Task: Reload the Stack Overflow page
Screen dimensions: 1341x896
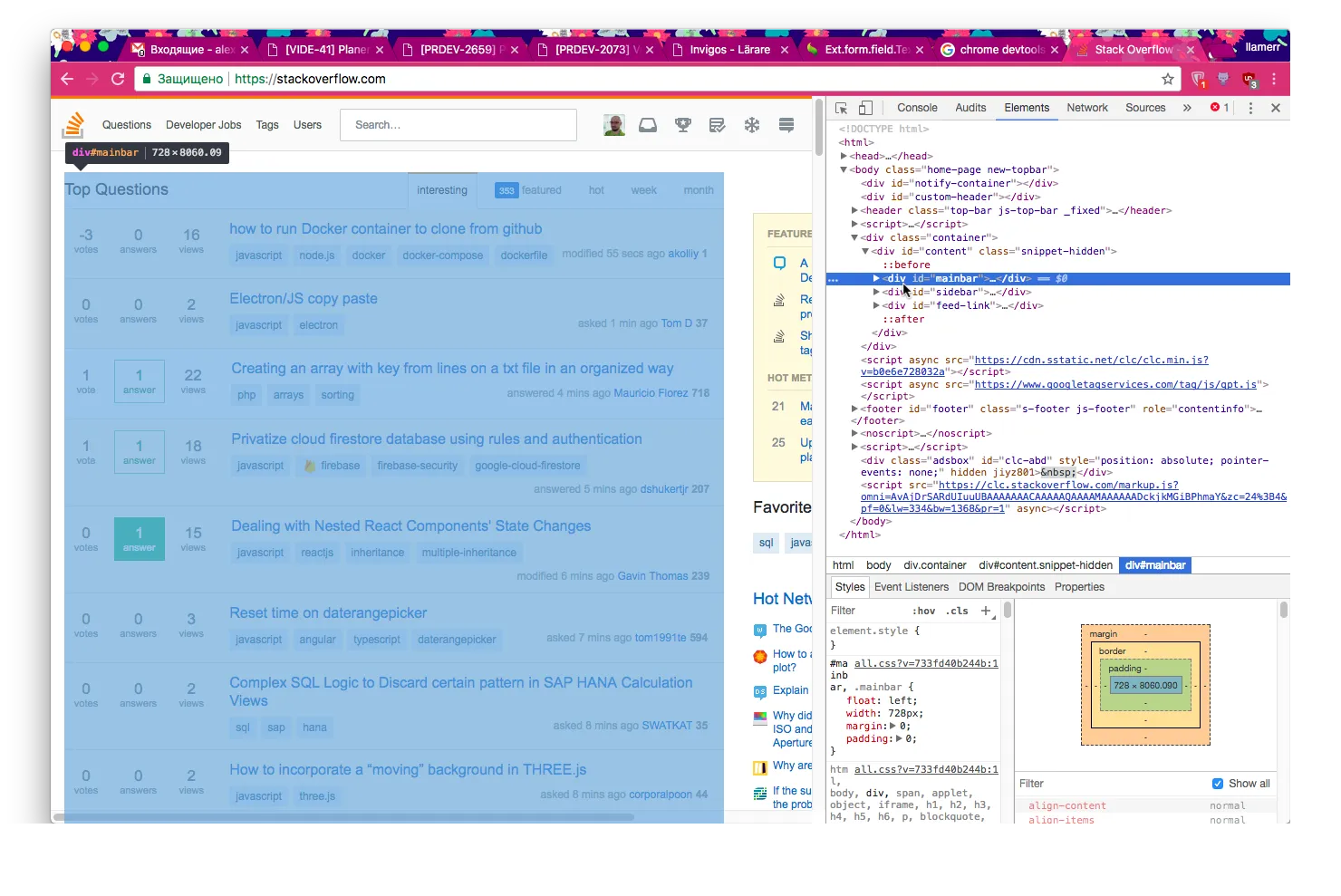Action: (x=118, y=79)
